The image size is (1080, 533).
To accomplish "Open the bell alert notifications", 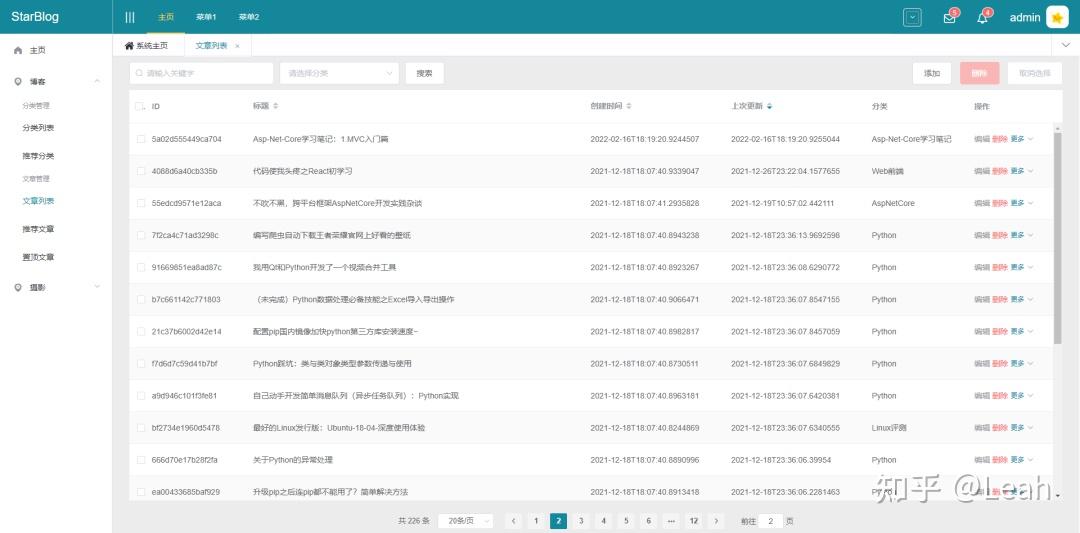I will pyautogui.click(x=983, y=18).
